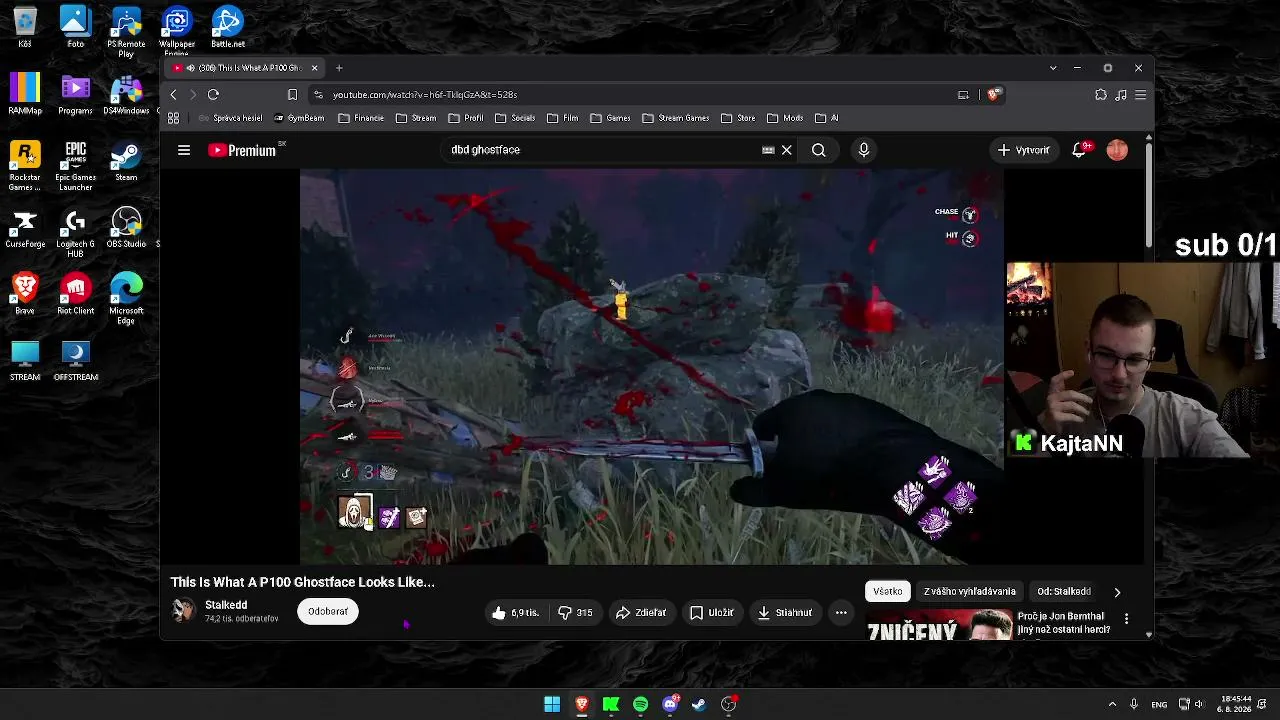The width and height of the screenshot is (1280, 720).
Task: Subscribe using the Odoberať button
Action: click(328, 612)
